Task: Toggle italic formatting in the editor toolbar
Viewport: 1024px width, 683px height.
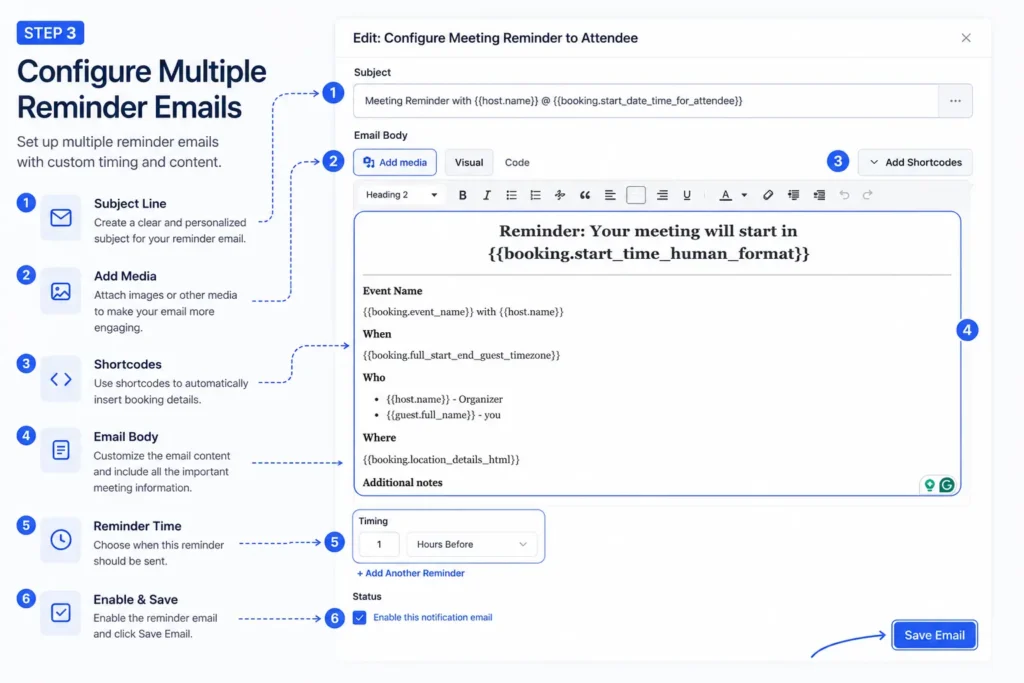Action: click(487, 195)
